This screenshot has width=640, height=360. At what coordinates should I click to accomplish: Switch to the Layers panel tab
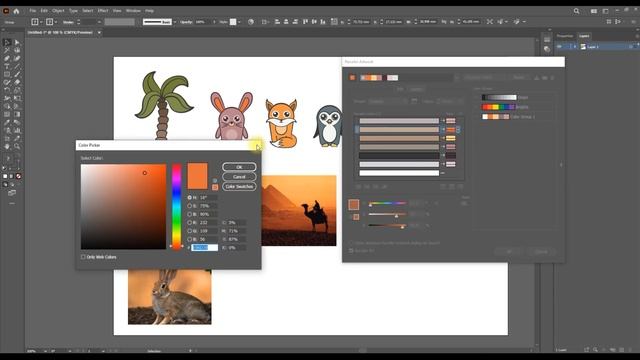(584, 36)
